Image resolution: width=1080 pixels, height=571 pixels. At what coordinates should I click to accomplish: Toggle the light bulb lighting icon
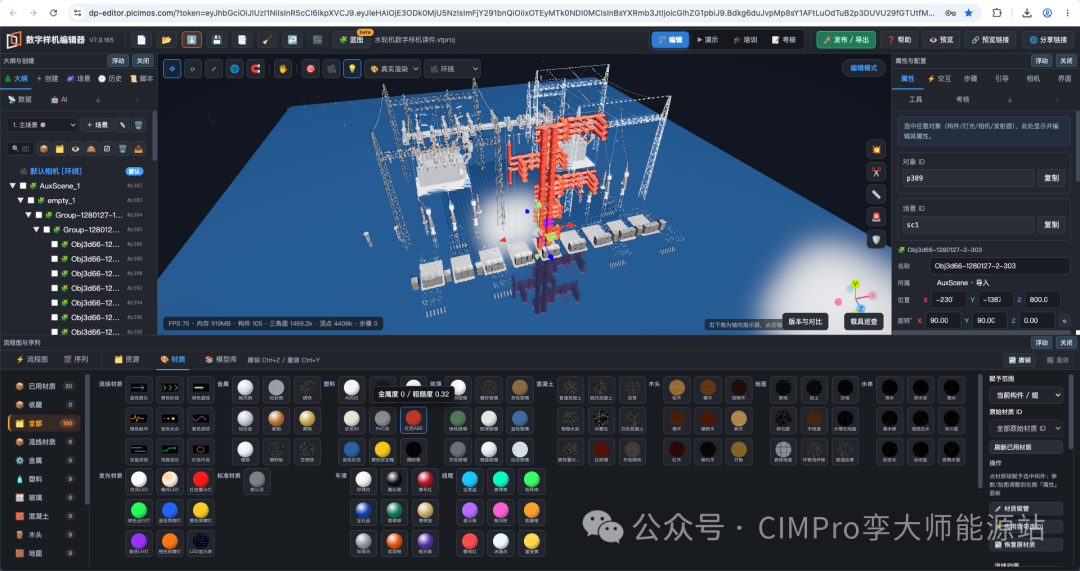(x=352, y=69)
